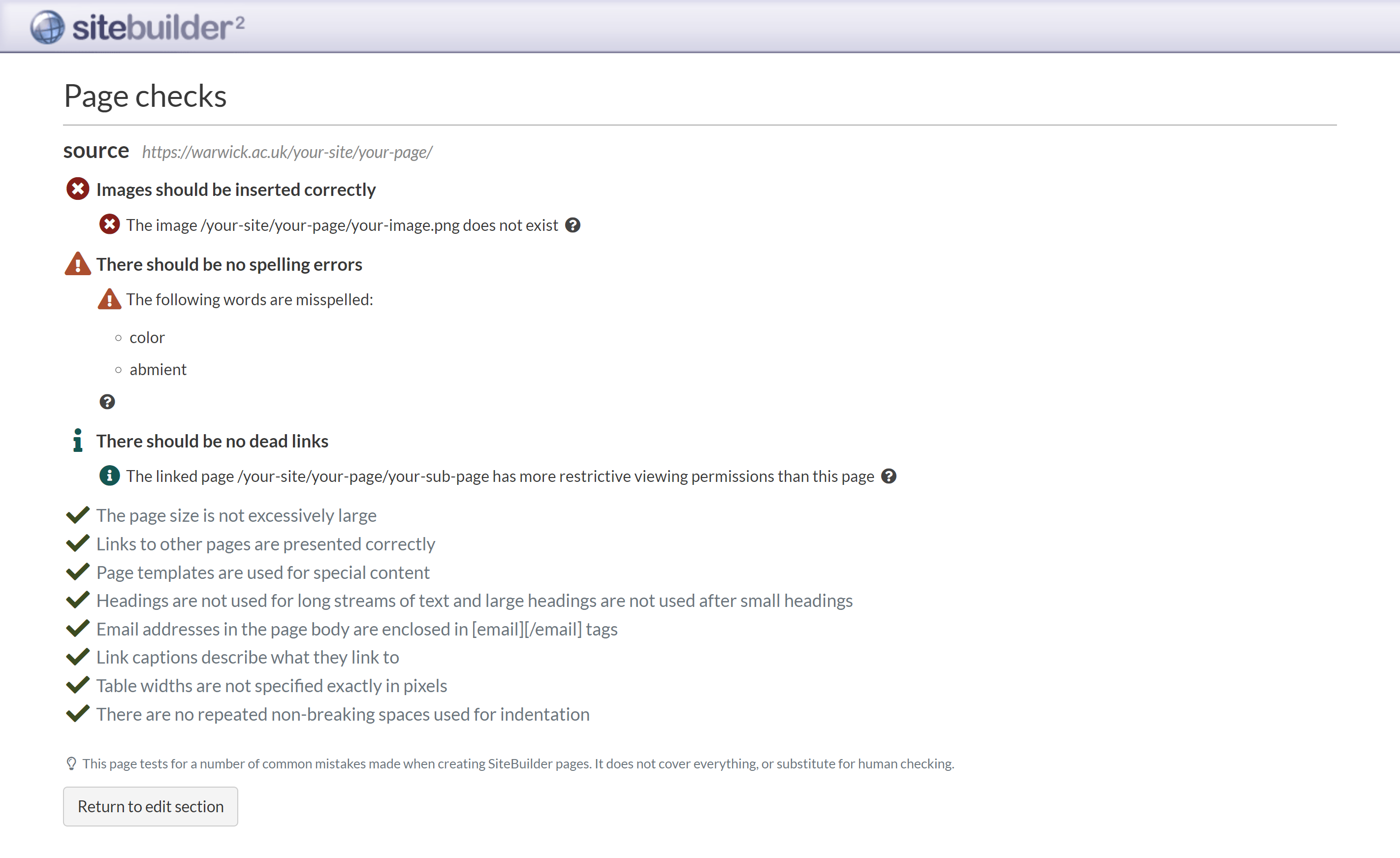Click red cross icon before missing image message

109,224
